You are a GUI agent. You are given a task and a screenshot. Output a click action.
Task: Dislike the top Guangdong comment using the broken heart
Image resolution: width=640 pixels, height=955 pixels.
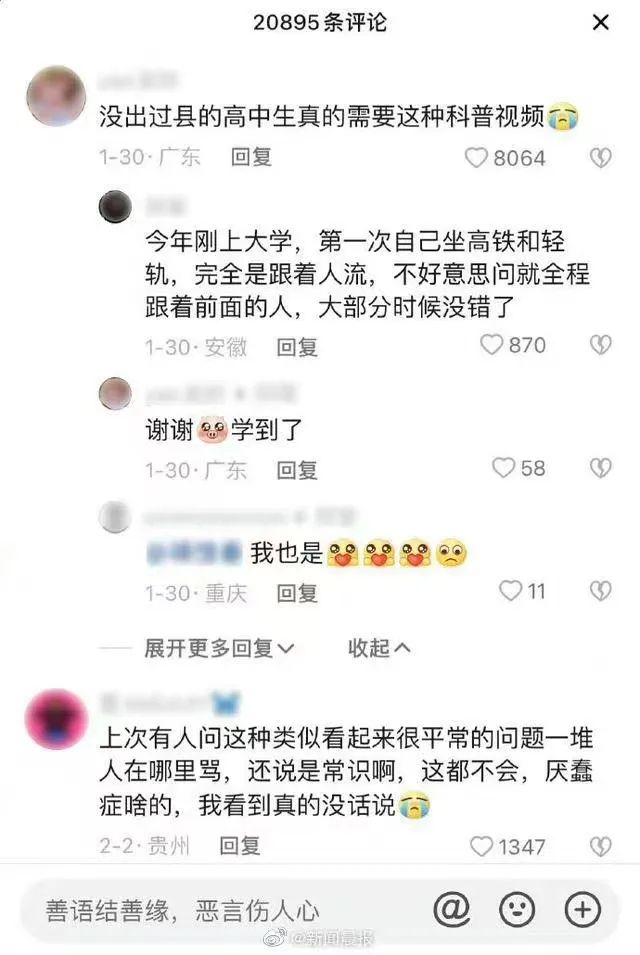pyautogui.click(x=600, y=158)
